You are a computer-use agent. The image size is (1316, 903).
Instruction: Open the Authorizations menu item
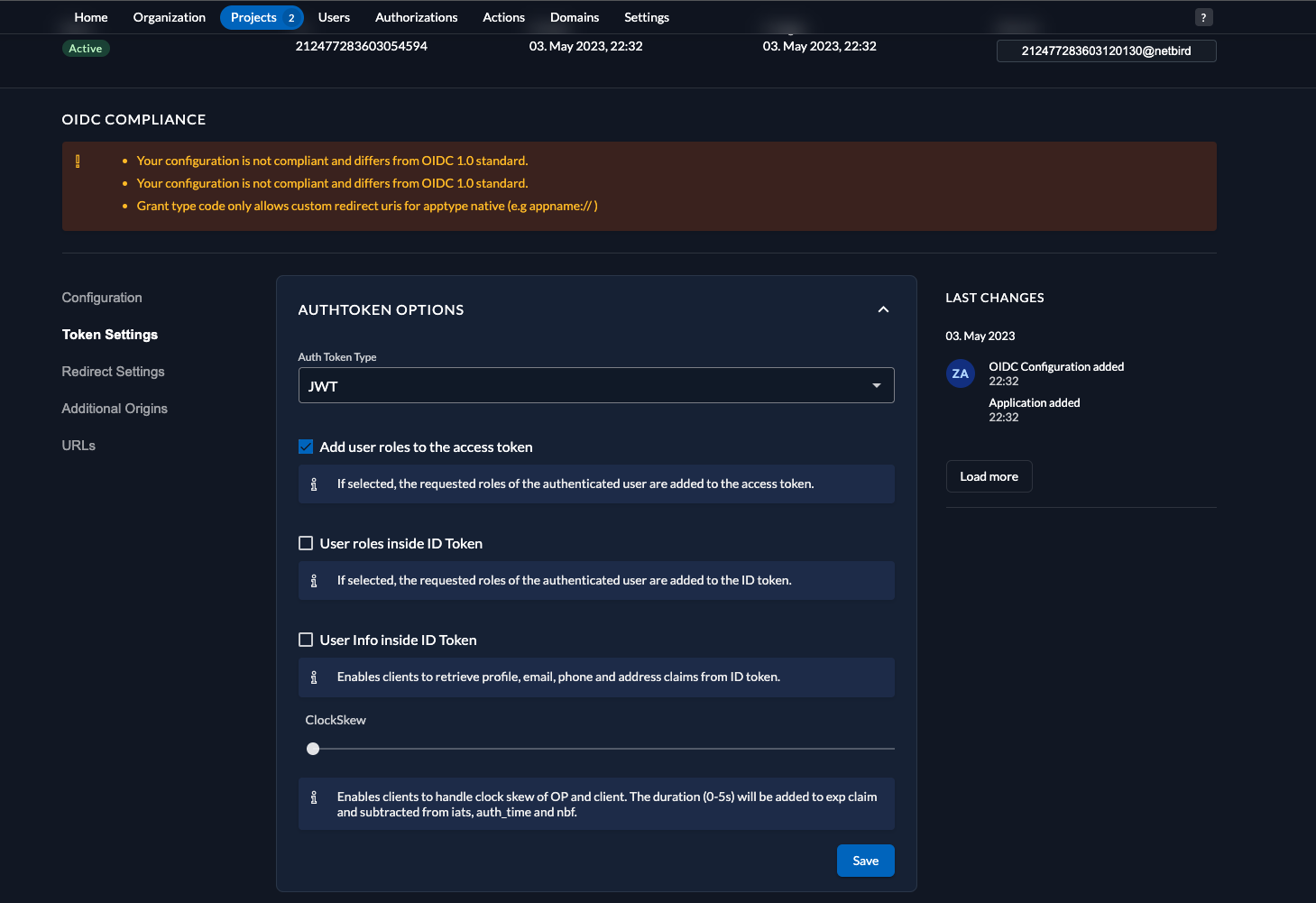click(416, 17)
